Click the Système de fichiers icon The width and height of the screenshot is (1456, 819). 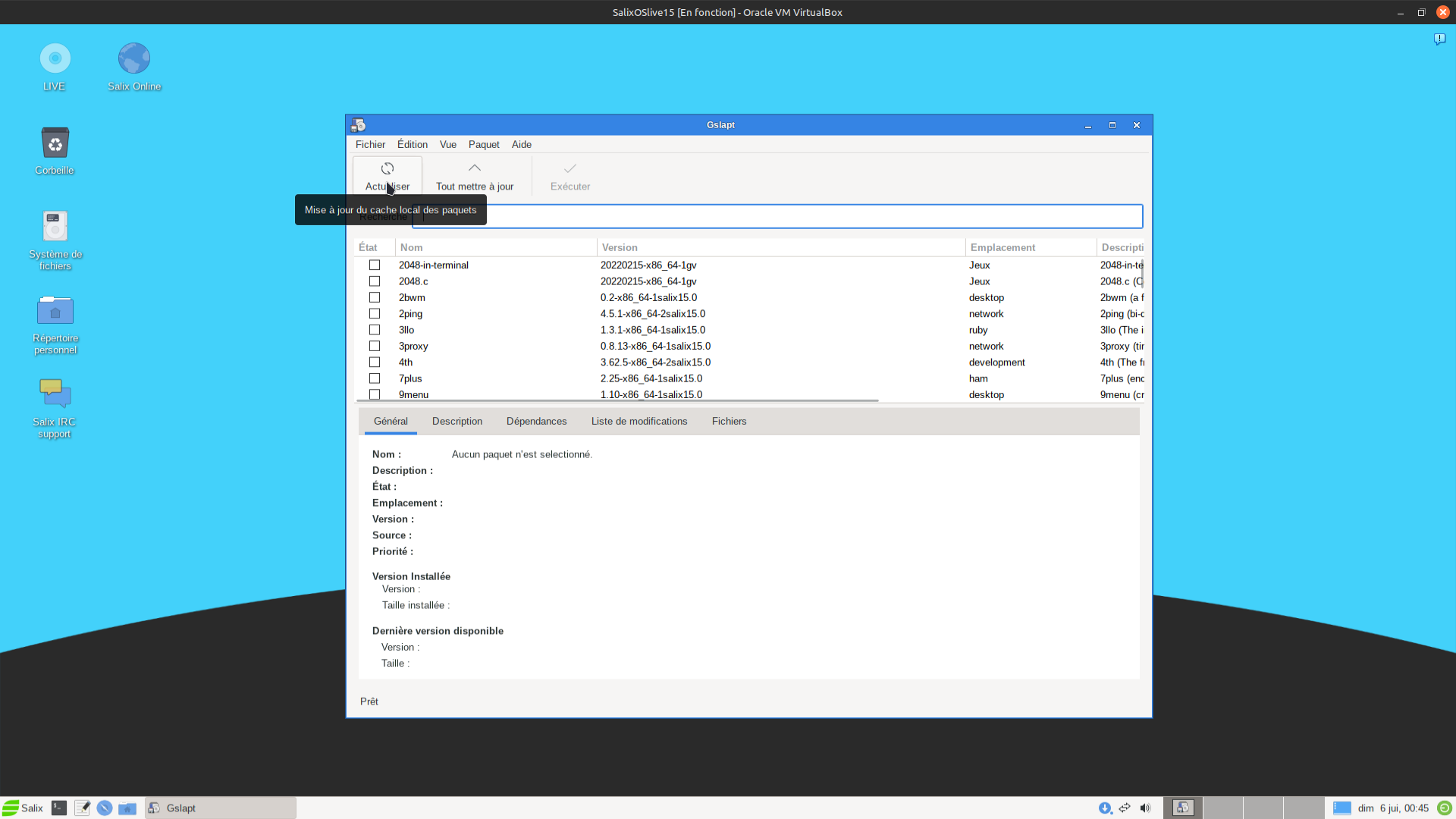[x=55, y=227]
